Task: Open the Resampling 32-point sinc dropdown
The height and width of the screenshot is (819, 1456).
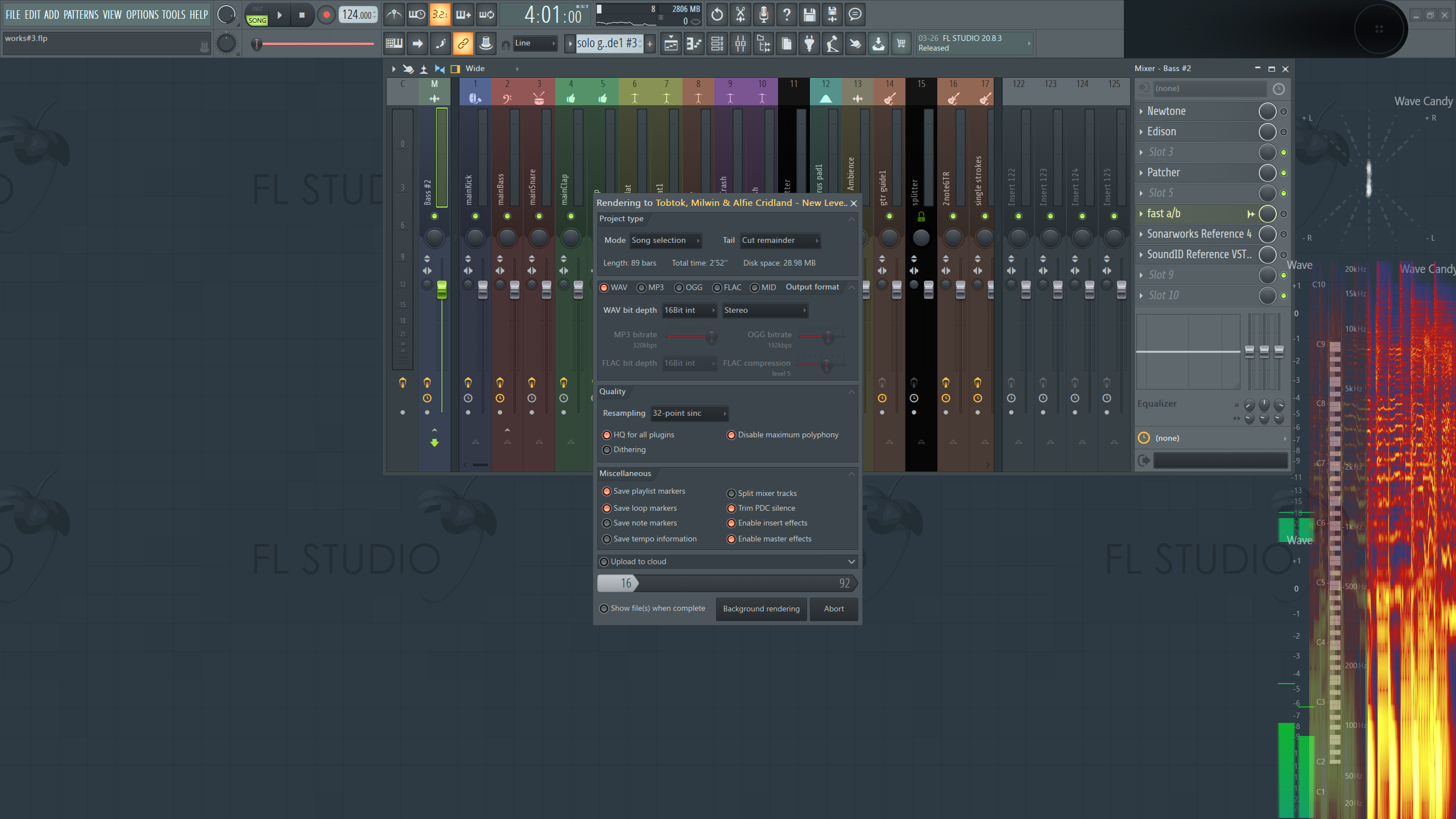Action: click(689, 413)
